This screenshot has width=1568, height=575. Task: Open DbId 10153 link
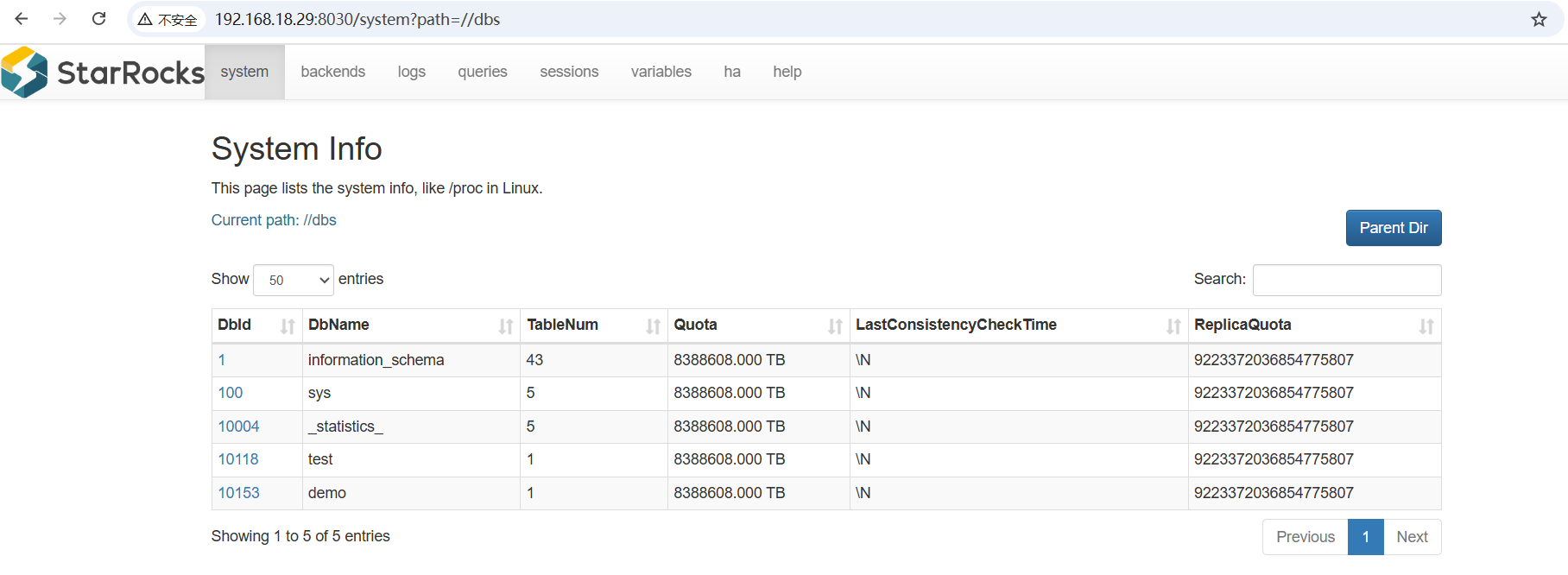click(238, 493)
